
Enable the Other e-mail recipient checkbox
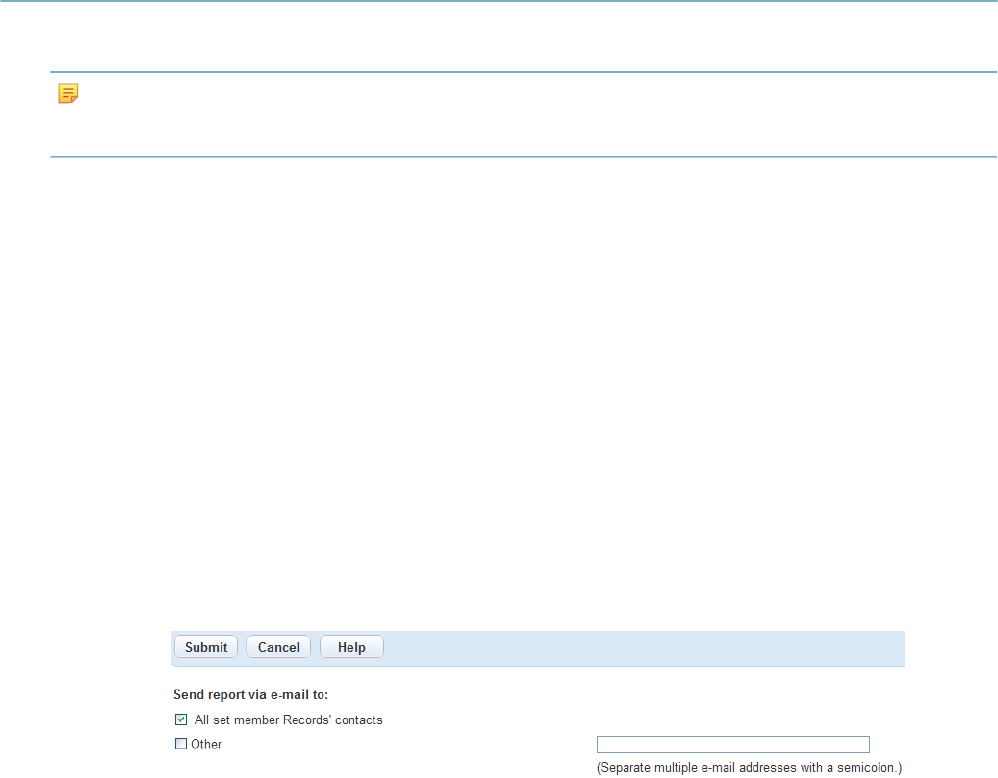181,744
